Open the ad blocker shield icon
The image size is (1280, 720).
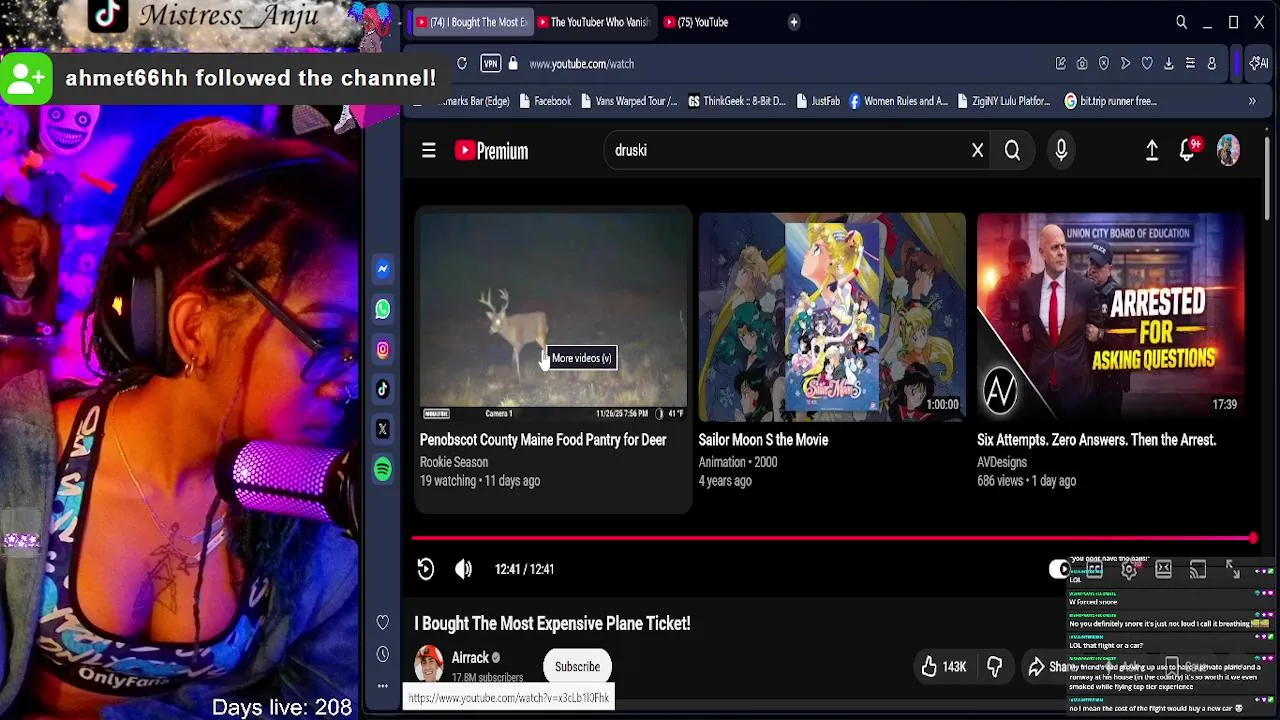[1104, 64]
